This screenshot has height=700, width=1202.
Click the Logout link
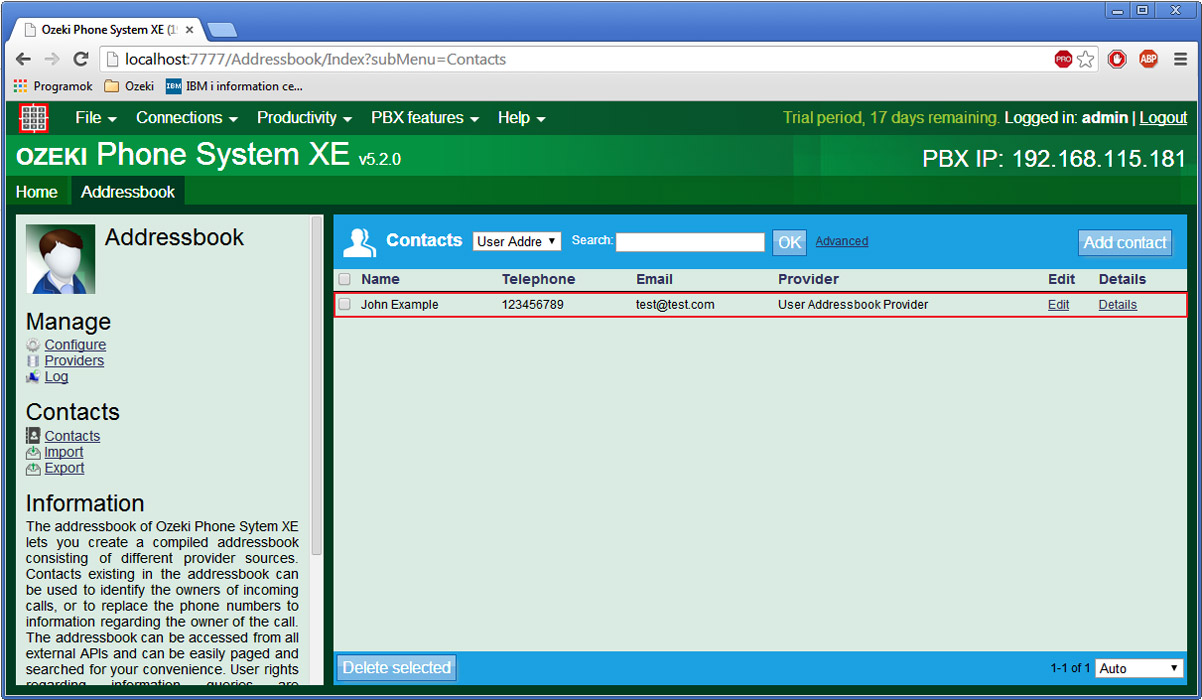1163,118
